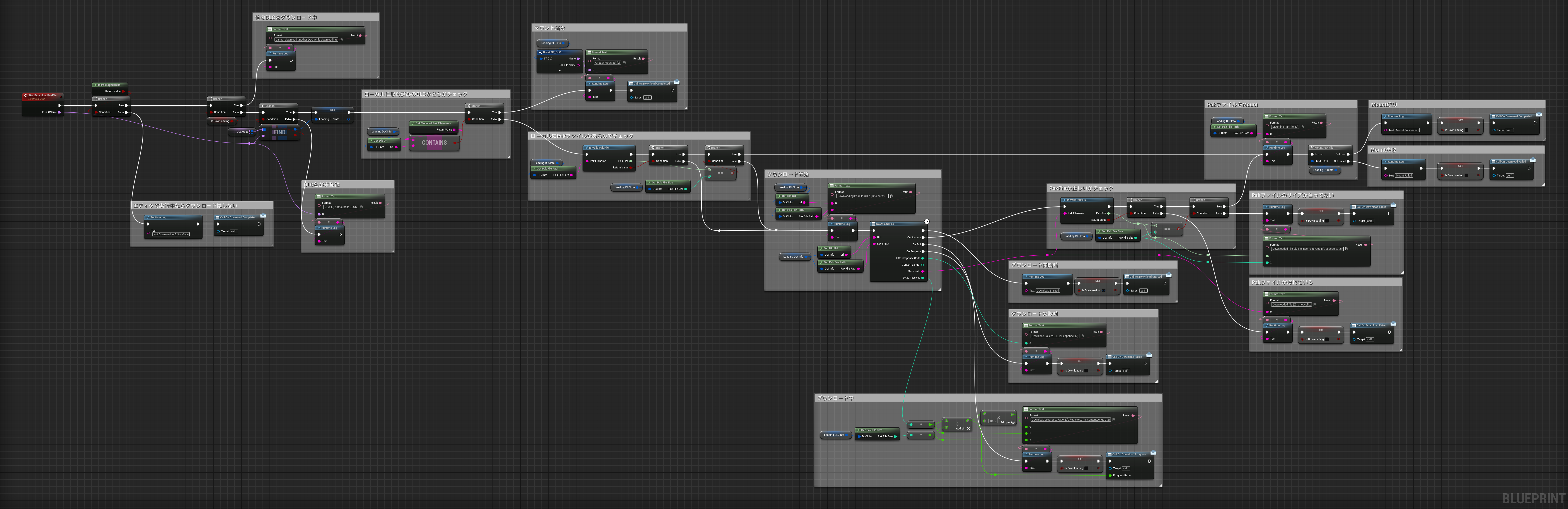Click the 100.0 value field on multiply node

(993, 421)
